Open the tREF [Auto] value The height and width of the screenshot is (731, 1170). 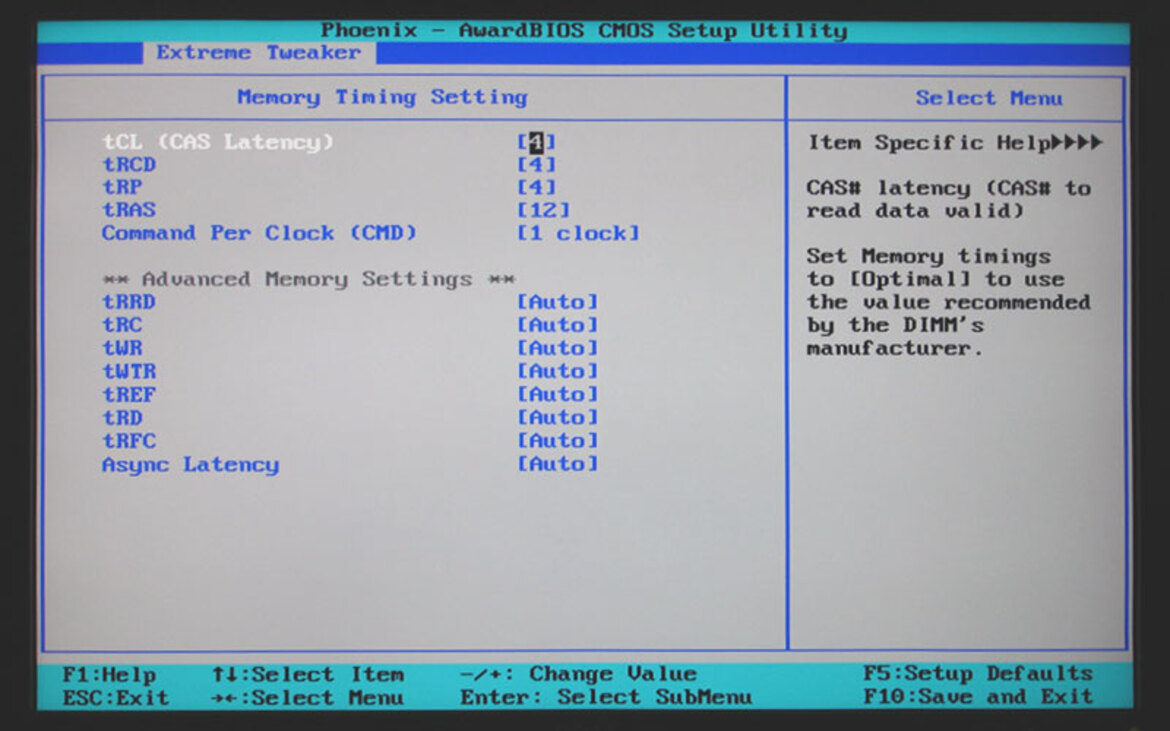[557, 395]
